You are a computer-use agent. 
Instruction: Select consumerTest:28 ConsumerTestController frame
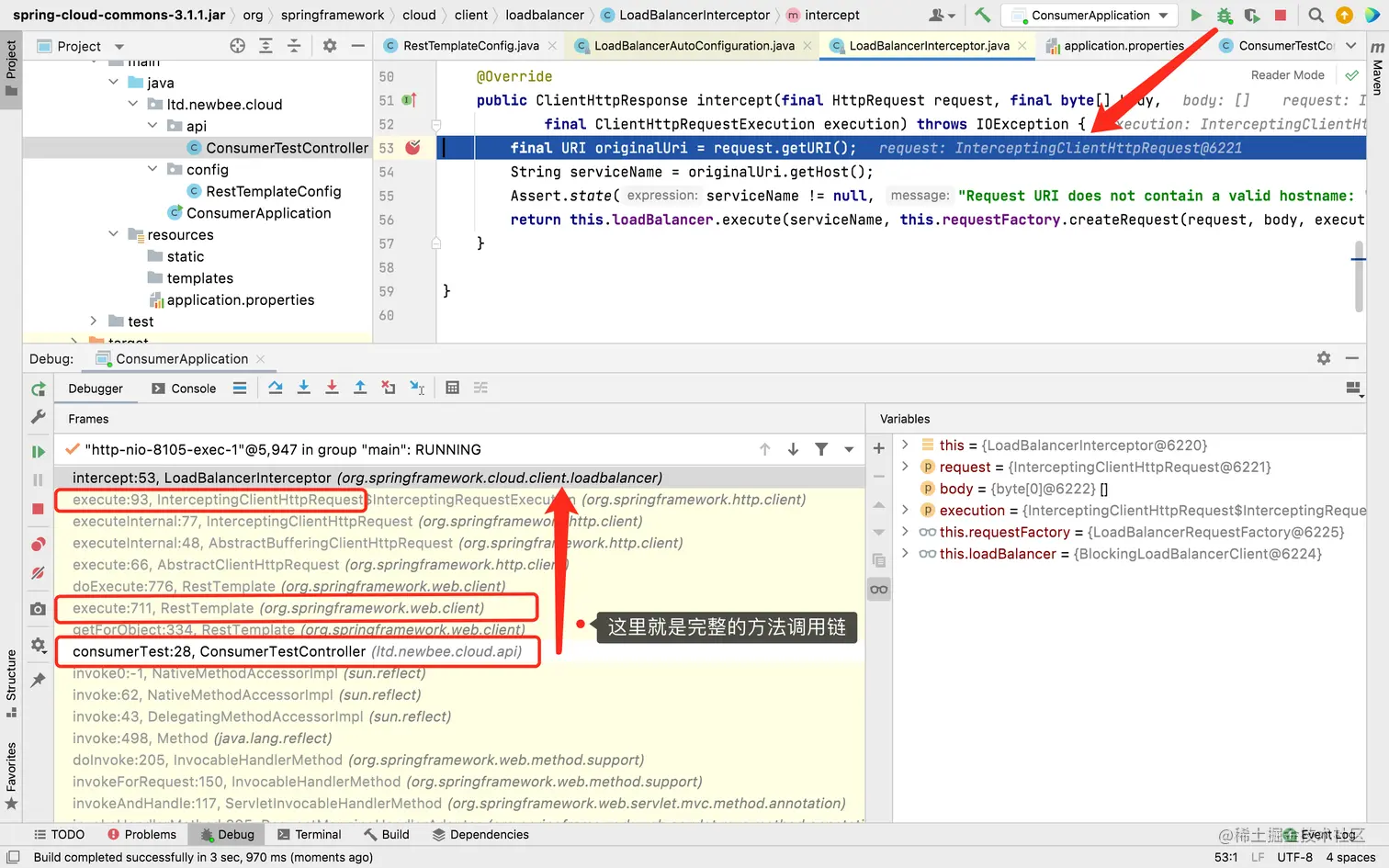(x=297, y=652)
